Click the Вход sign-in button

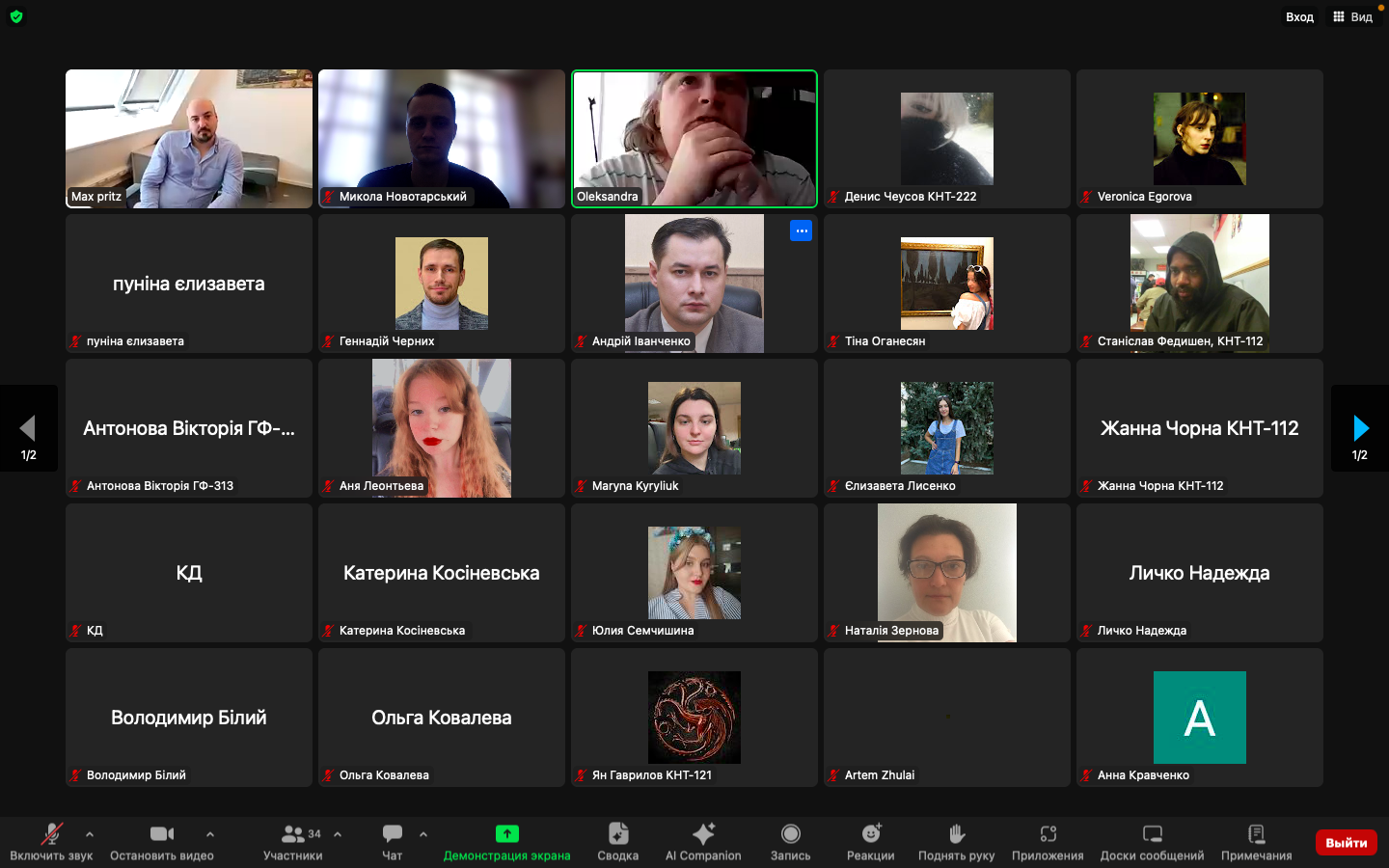1299,16
